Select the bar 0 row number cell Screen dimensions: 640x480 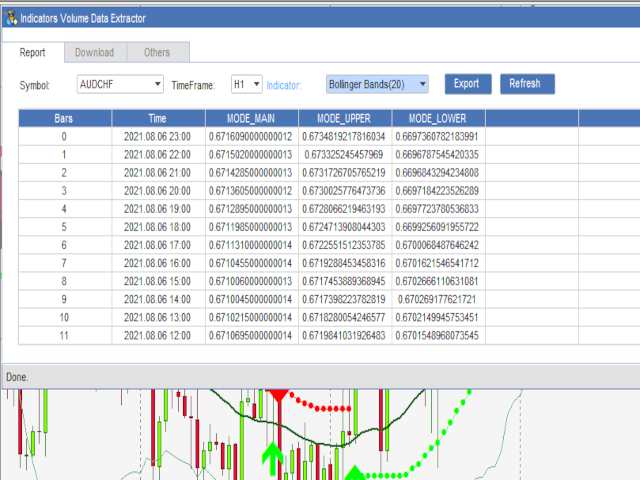tap(65, 136)
